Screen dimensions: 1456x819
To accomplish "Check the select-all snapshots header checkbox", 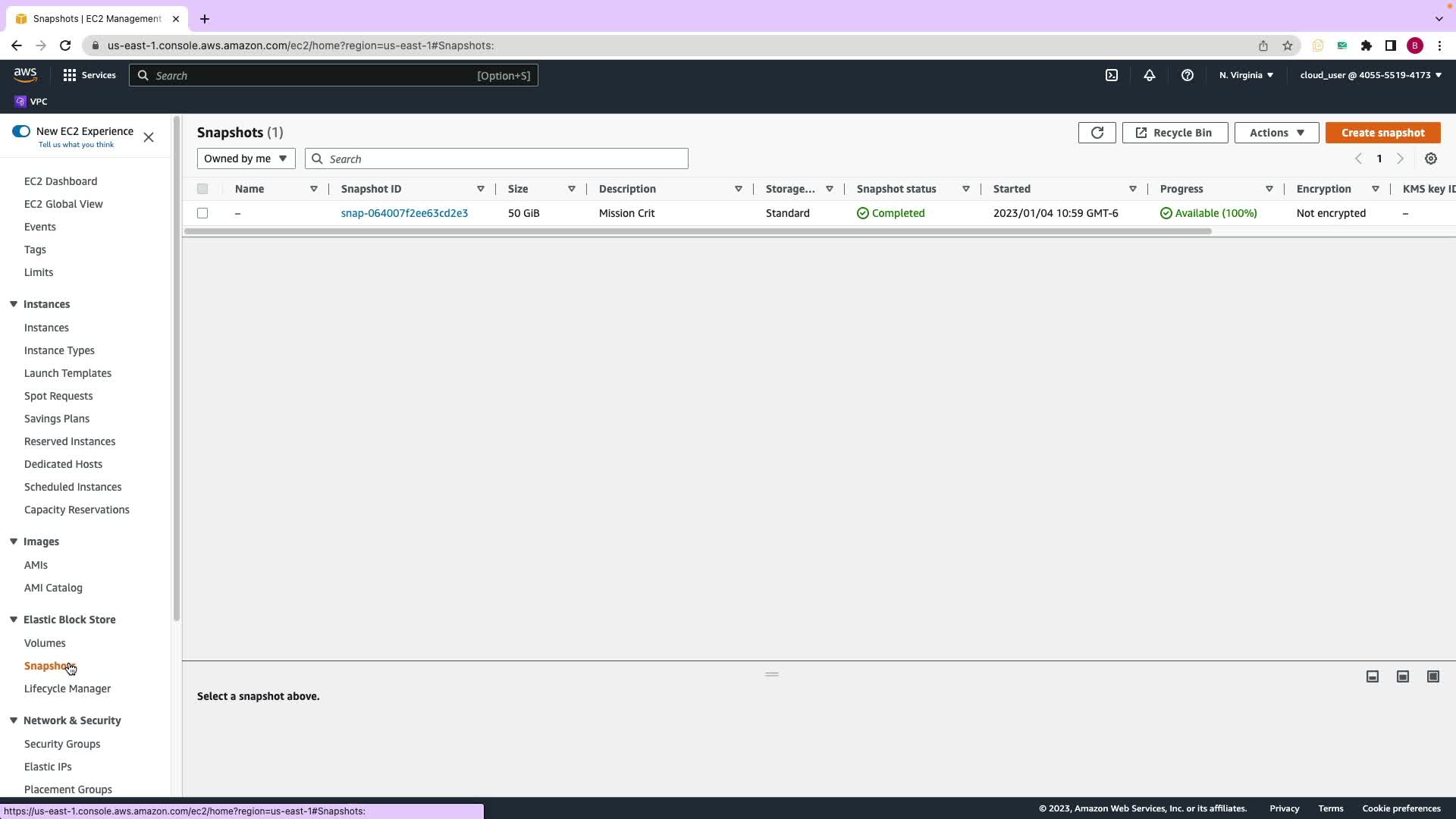I will (x=202, y=189).
